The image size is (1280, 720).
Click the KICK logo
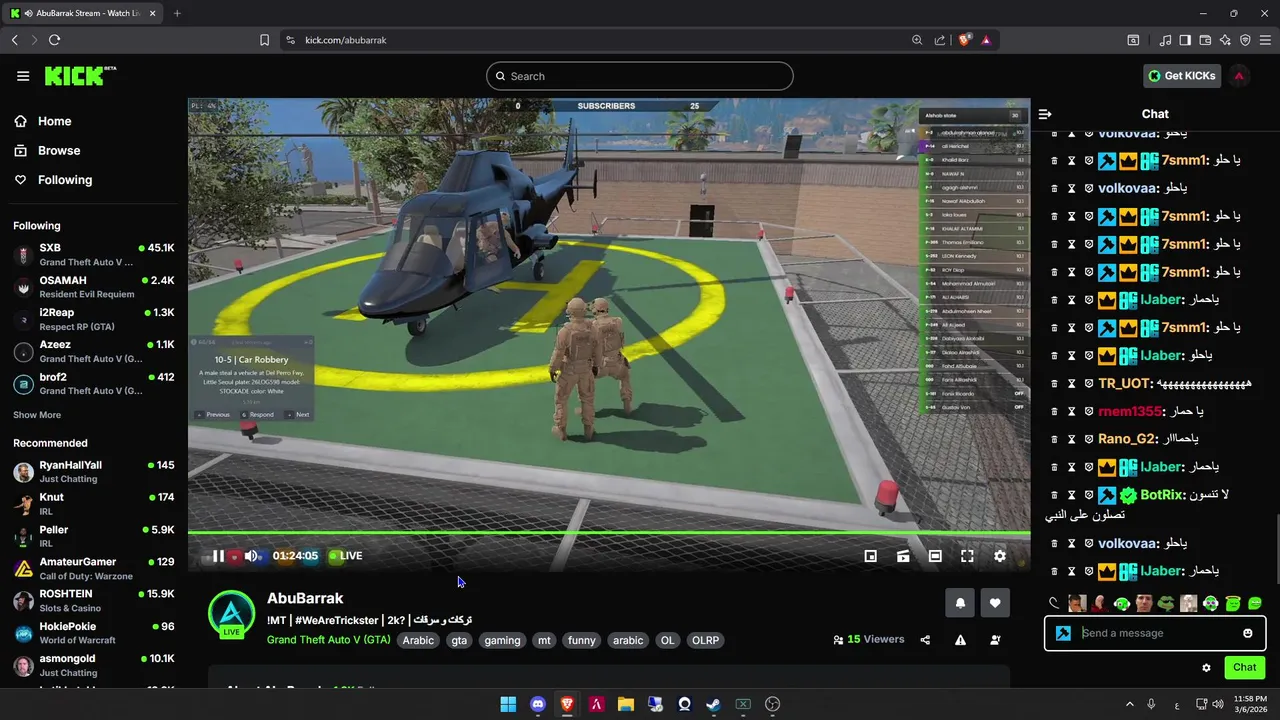tap(80, 76)
